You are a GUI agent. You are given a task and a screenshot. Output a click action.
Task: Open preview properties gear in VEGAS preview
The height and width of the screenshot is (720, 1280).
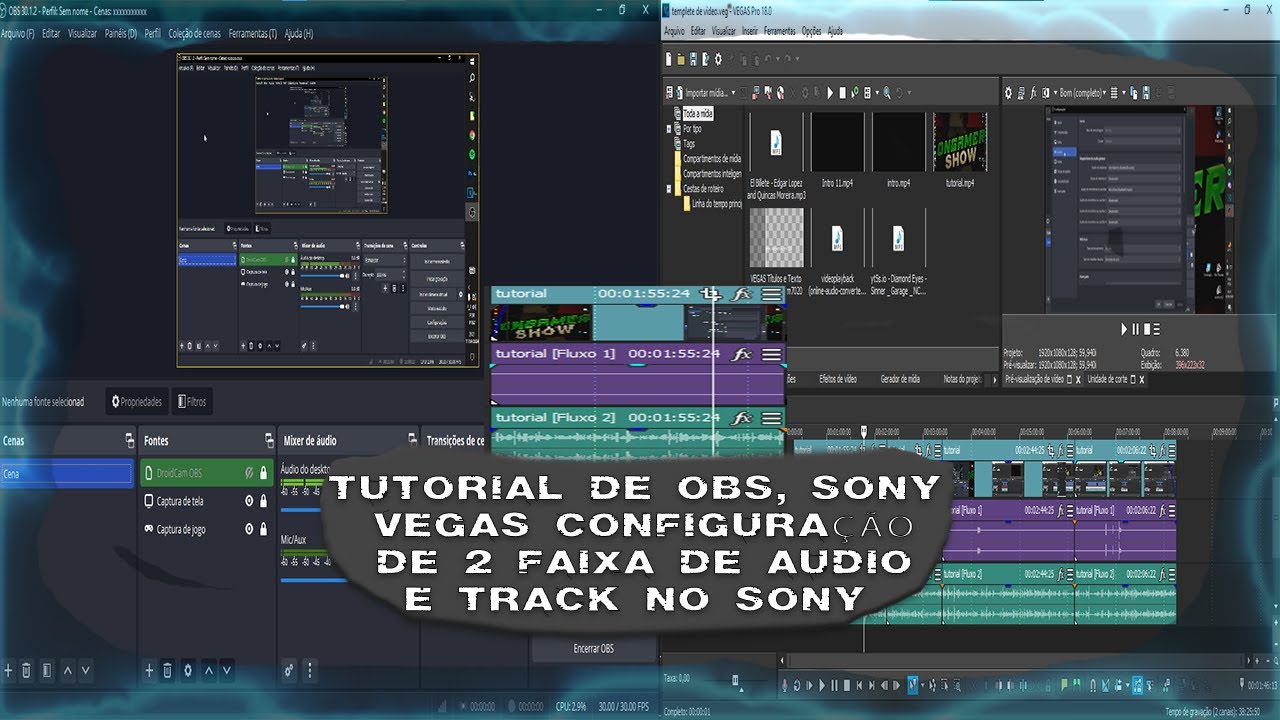[x=1008, y=92]
